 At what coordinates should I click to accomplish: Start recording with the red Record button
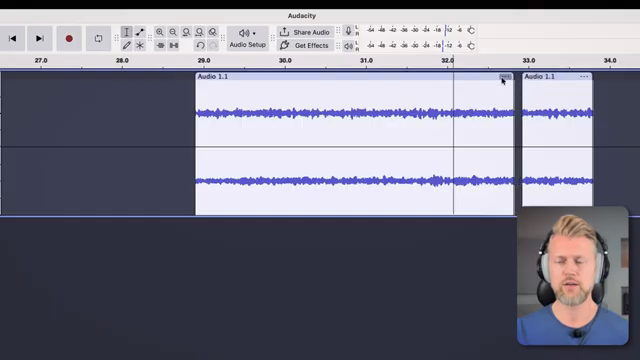[x=69, y=38]
